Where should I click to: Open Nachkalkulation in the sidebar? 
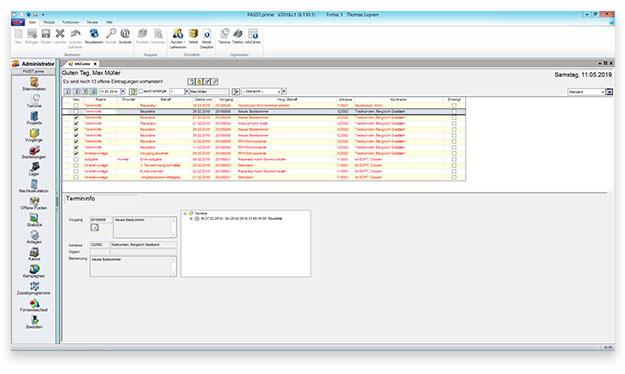tap(34, 187)
